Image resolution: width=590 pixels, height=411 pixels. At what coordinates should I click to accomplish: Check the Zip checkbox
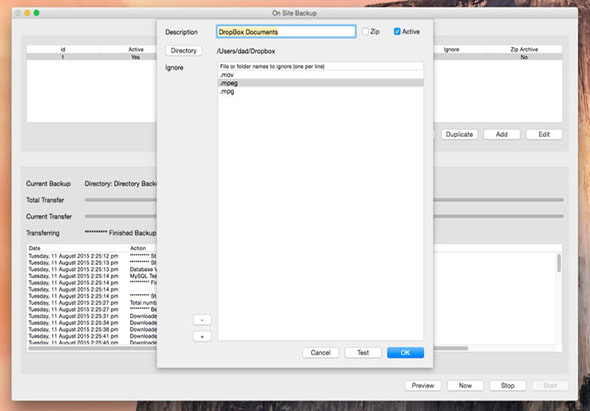pos(365,32)
